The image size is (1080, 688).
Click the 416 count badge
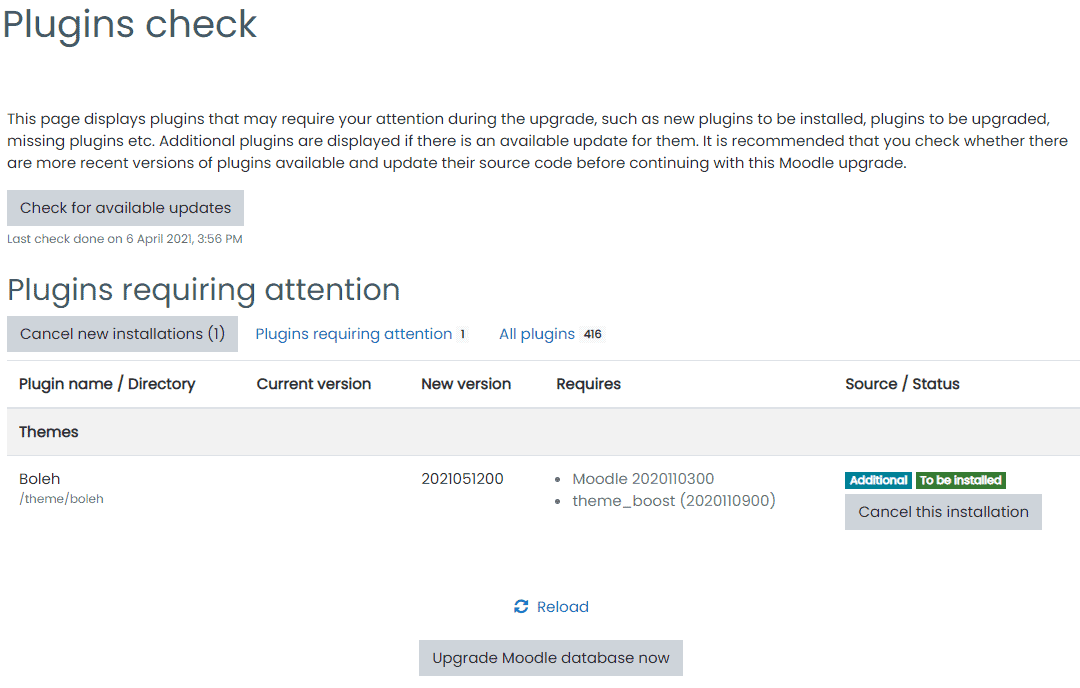592,334
